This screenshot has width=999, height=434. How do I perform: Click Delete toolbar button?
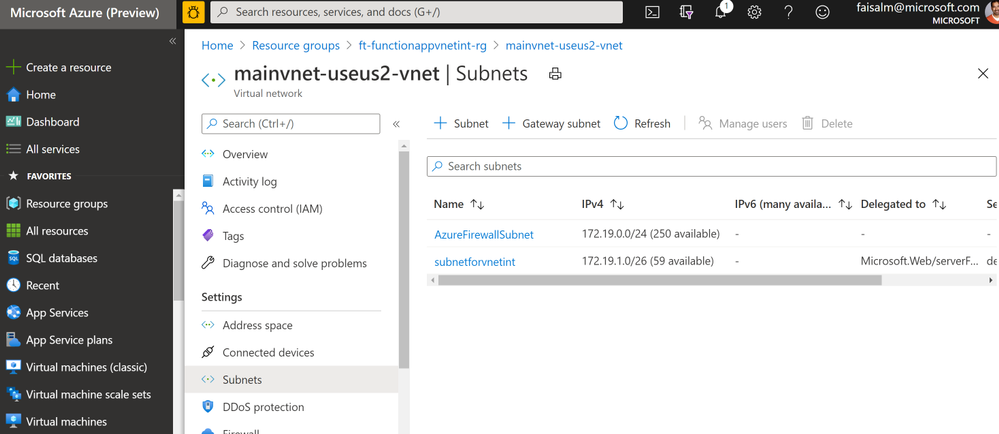tap(826, 124)
